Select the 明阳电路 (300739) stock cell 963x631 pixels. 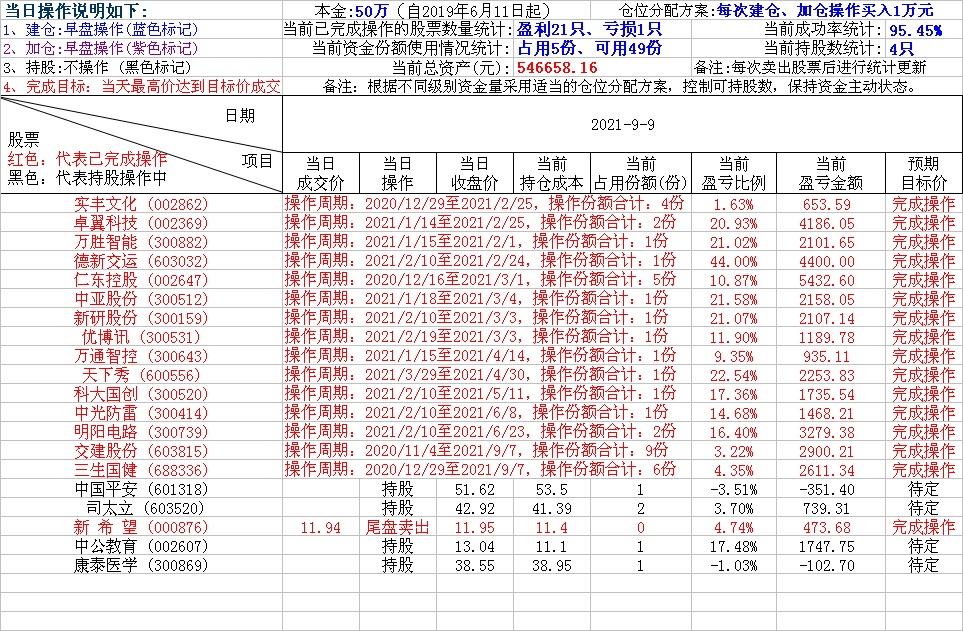pyautogui.click(x=141, y=433)
